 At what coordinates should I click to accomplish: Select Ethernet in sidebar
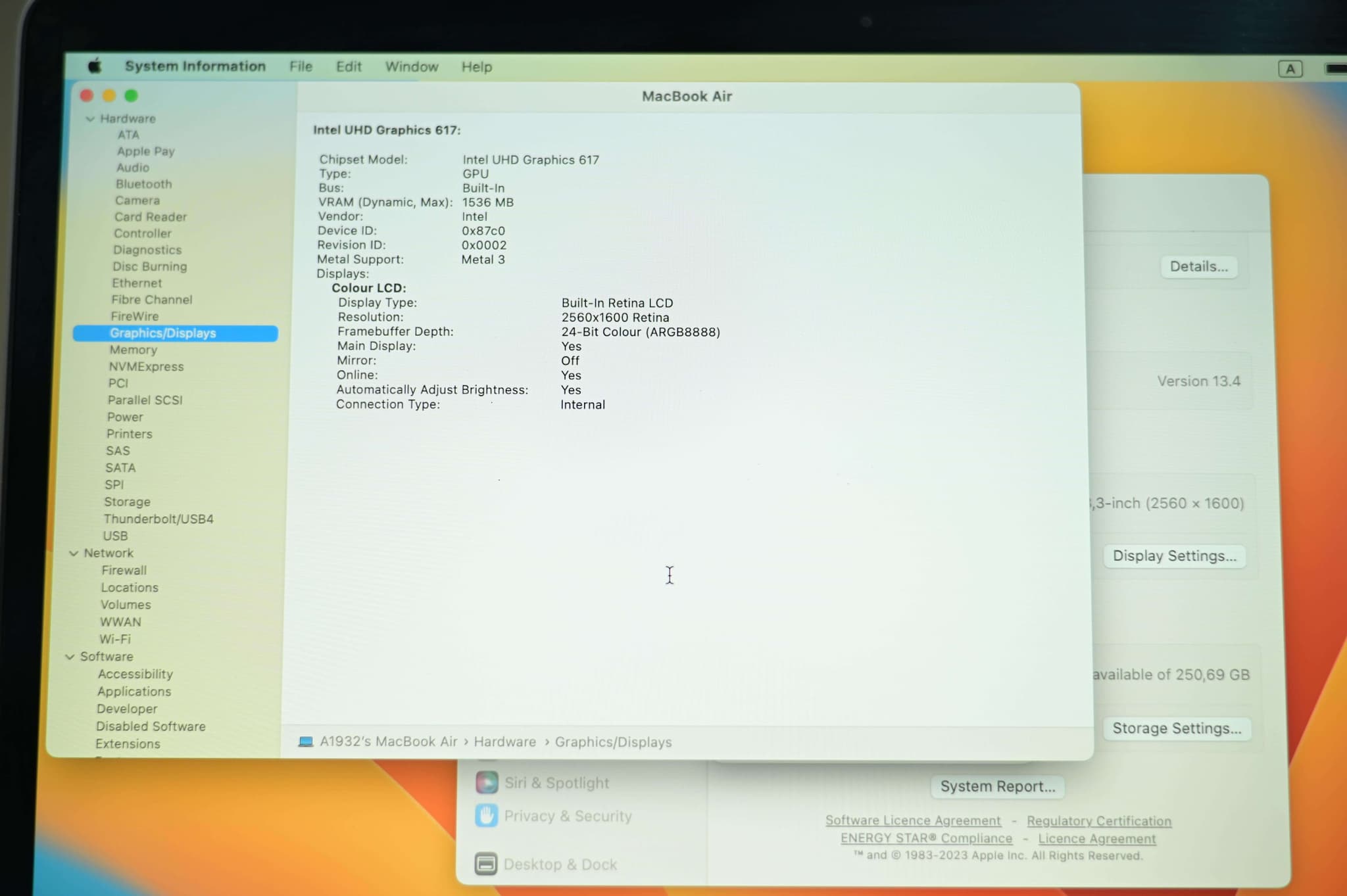(x=136, y=283)
